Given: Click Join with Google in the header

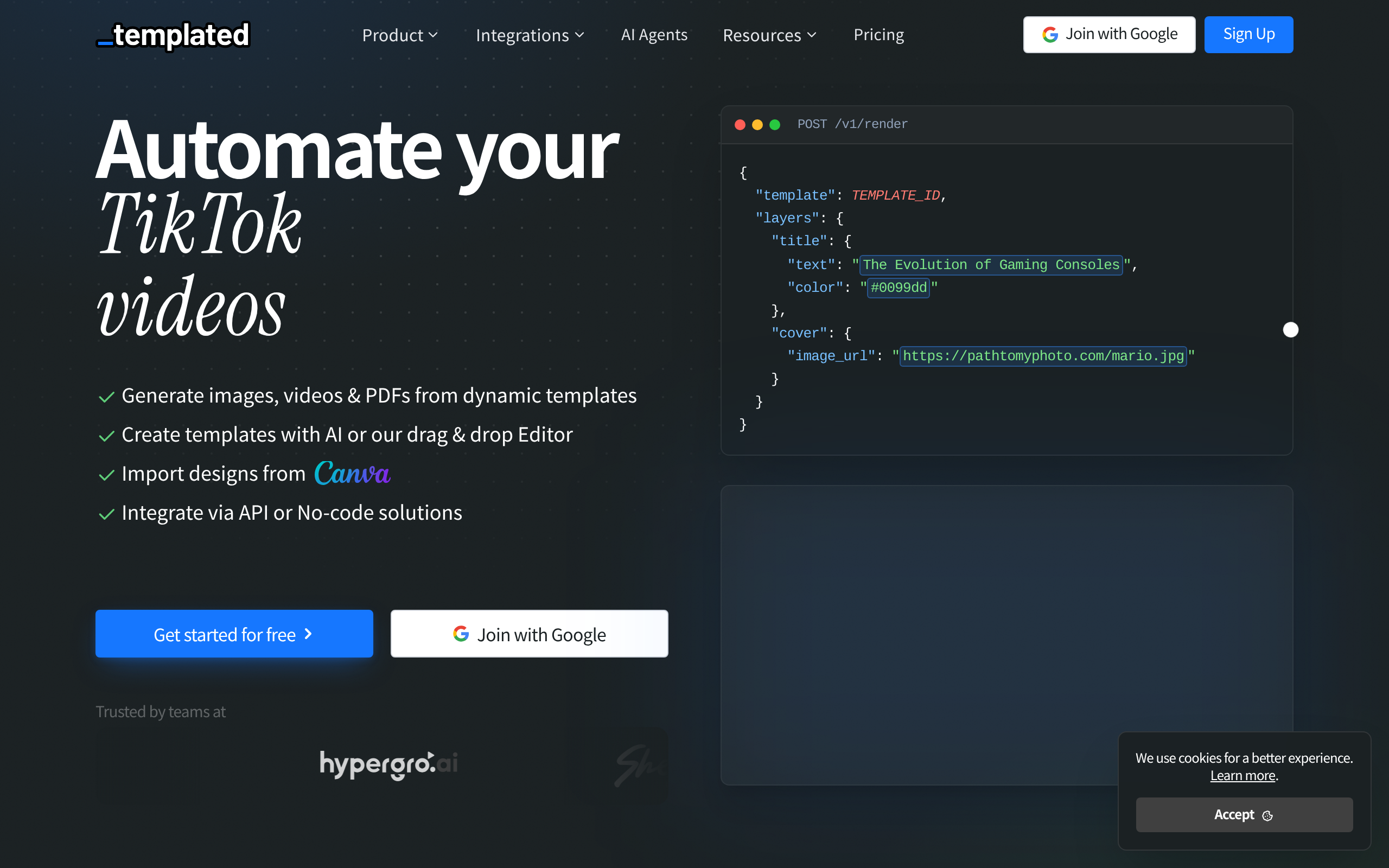Looking at the screenshot, I should click(1109, 34).
